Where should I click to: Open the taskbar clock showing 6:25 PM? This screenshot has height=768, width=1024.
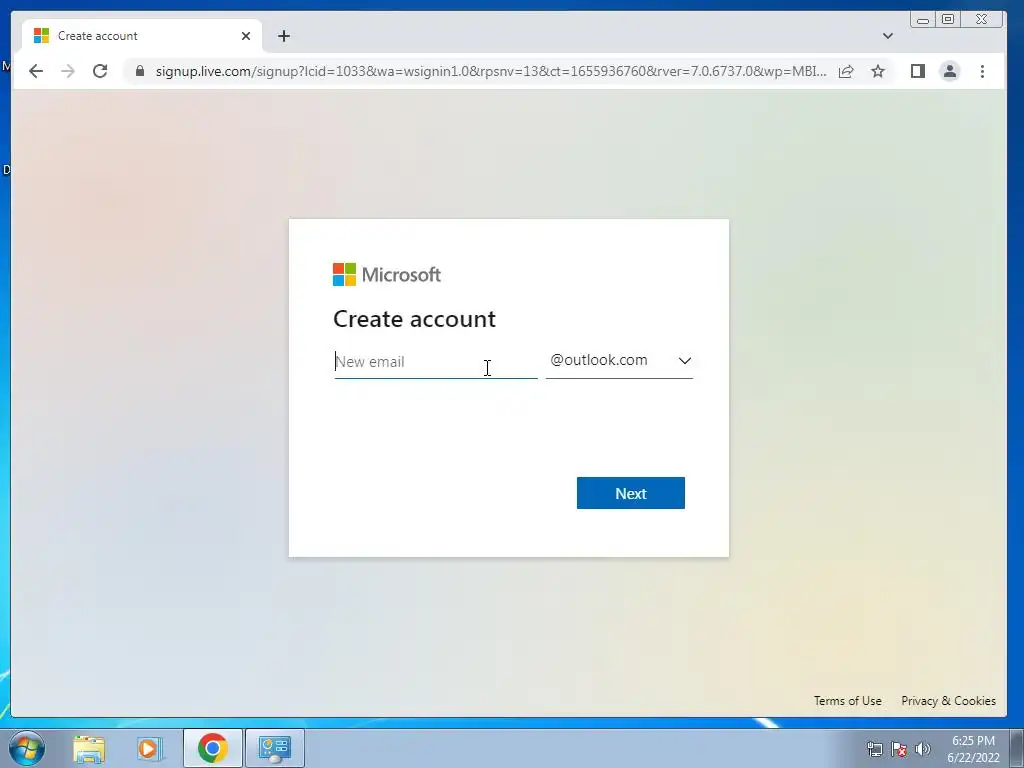point(973,749)
